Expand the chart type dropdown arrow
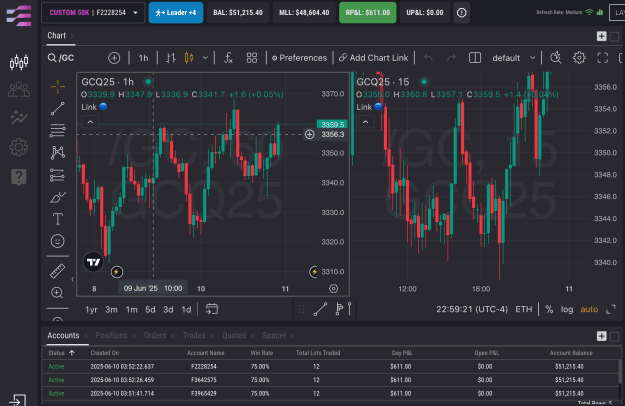The width and height of the screenshot is (625, 406). pos(205,58)
